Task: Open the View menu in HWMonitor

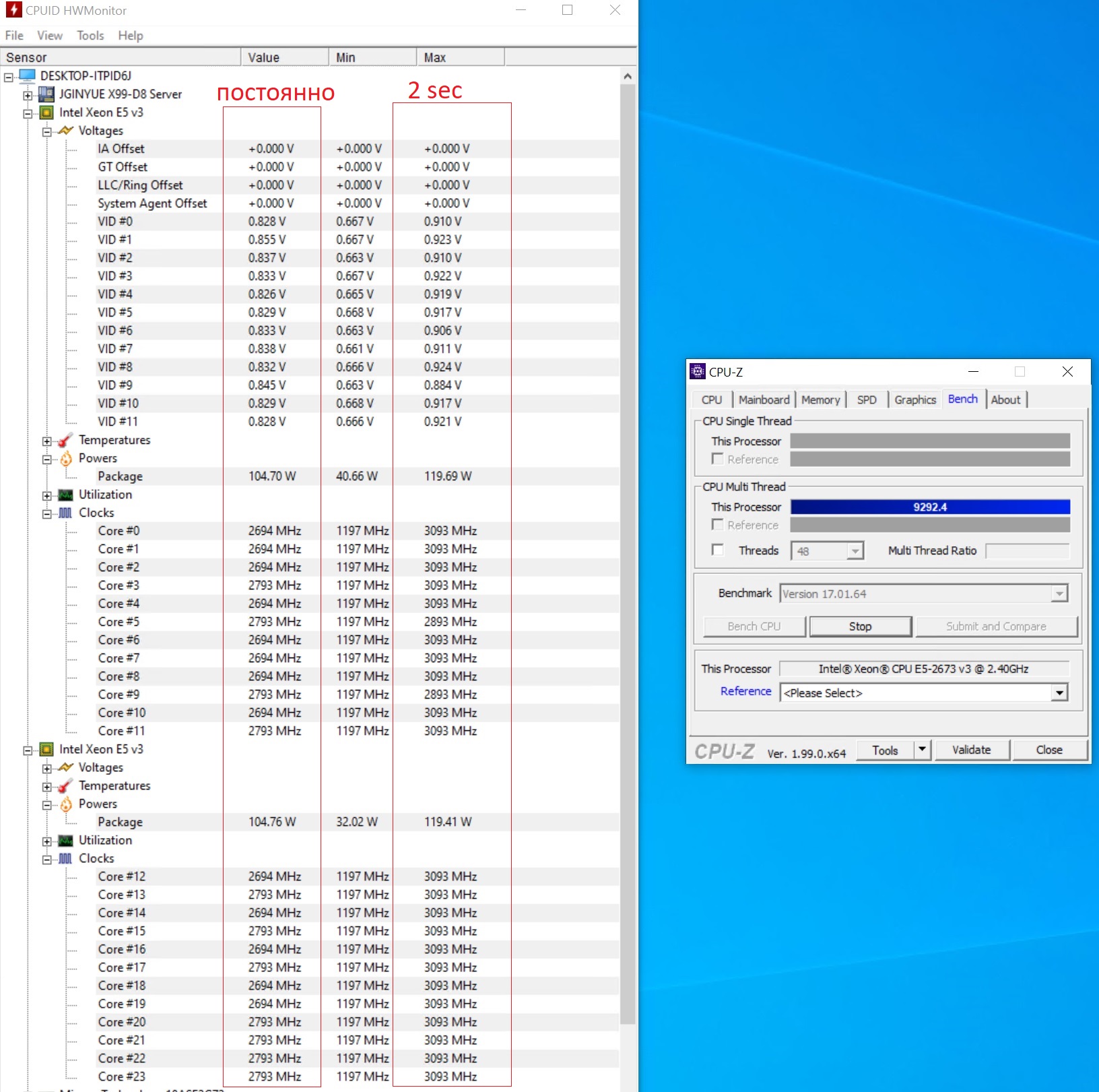Action: (x=50, y=36)
